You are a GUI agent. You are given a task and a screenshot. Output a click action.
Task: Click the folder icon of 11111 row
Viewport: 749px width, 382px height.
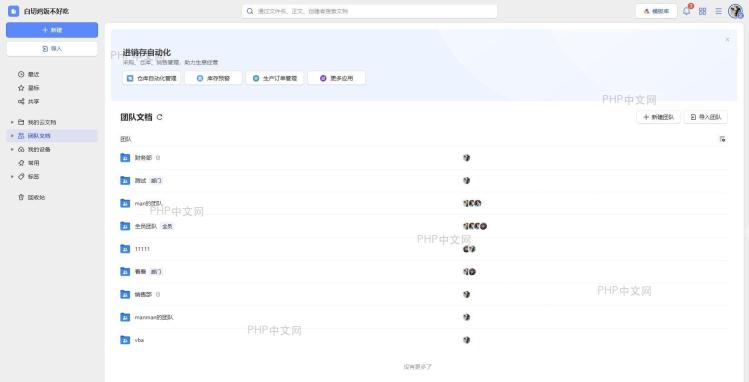pyautogui.click(x=125, y=249)
